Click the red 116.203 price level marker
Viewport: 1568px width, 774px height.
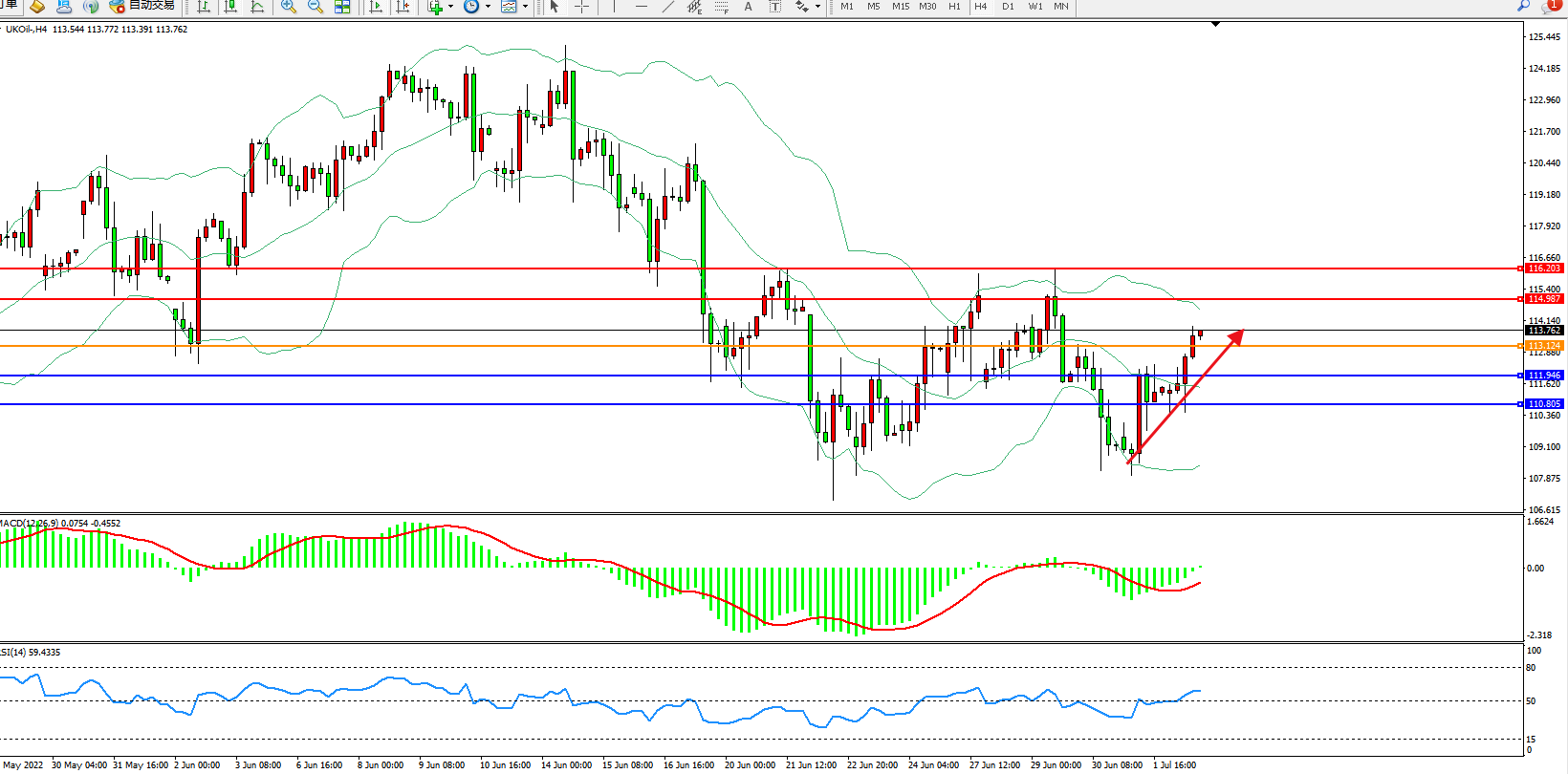(x=1543, y=269)
